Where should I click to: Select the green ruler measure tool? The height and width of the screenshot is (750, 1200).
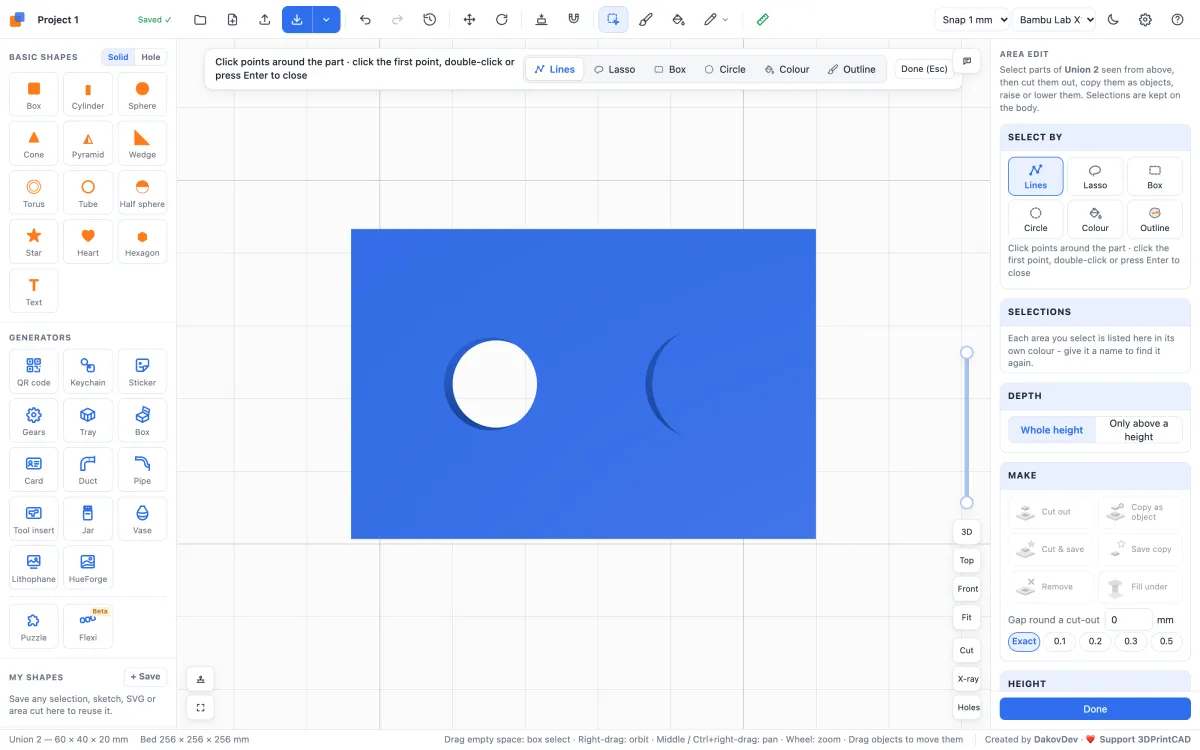pyautogui.click(x=762, y=20)
